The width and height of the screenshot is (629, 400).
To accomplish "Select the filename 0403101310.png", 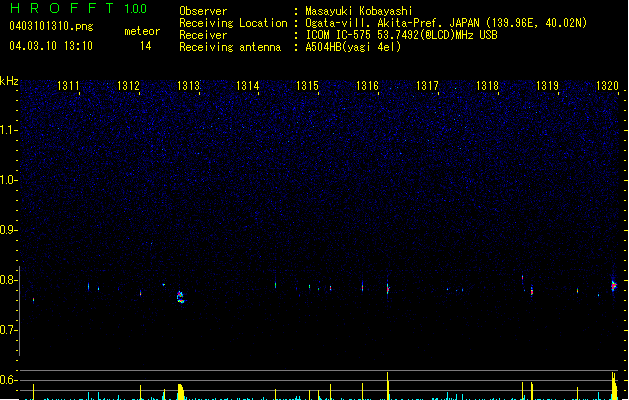I will 51,26.
